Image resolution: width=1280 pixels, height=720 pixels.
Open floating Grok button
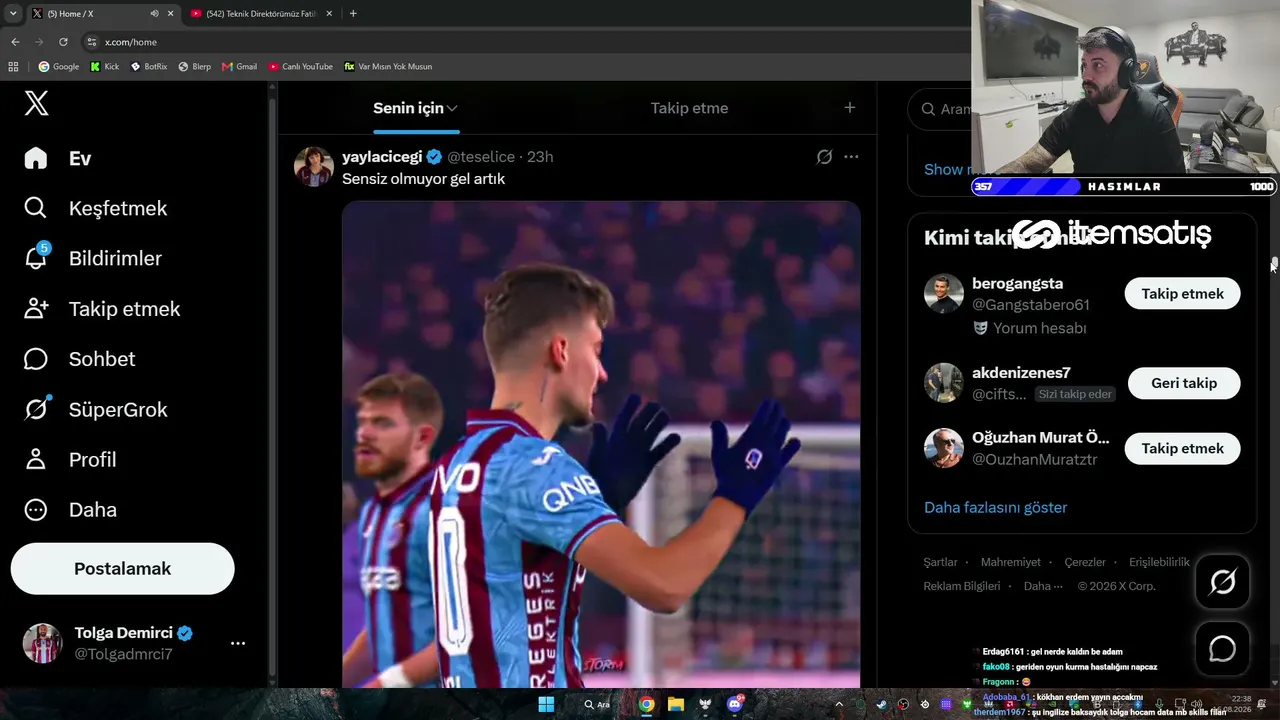click(1222, 582)
